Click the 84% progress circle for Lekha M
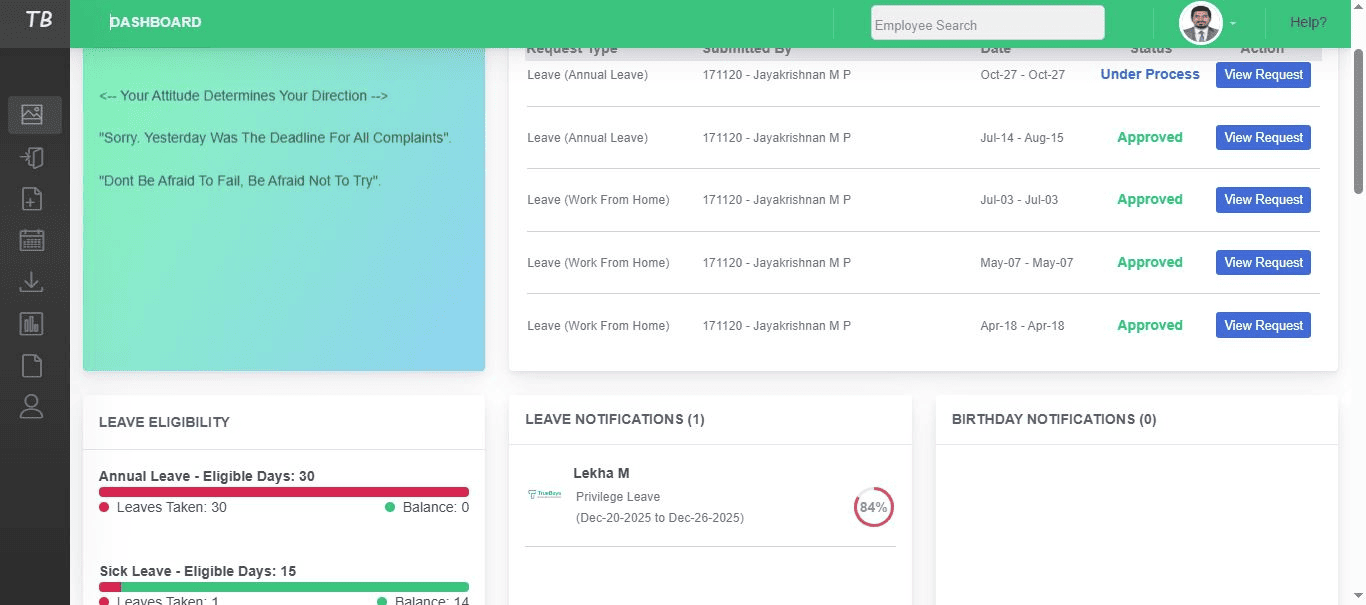 (873, 508)
